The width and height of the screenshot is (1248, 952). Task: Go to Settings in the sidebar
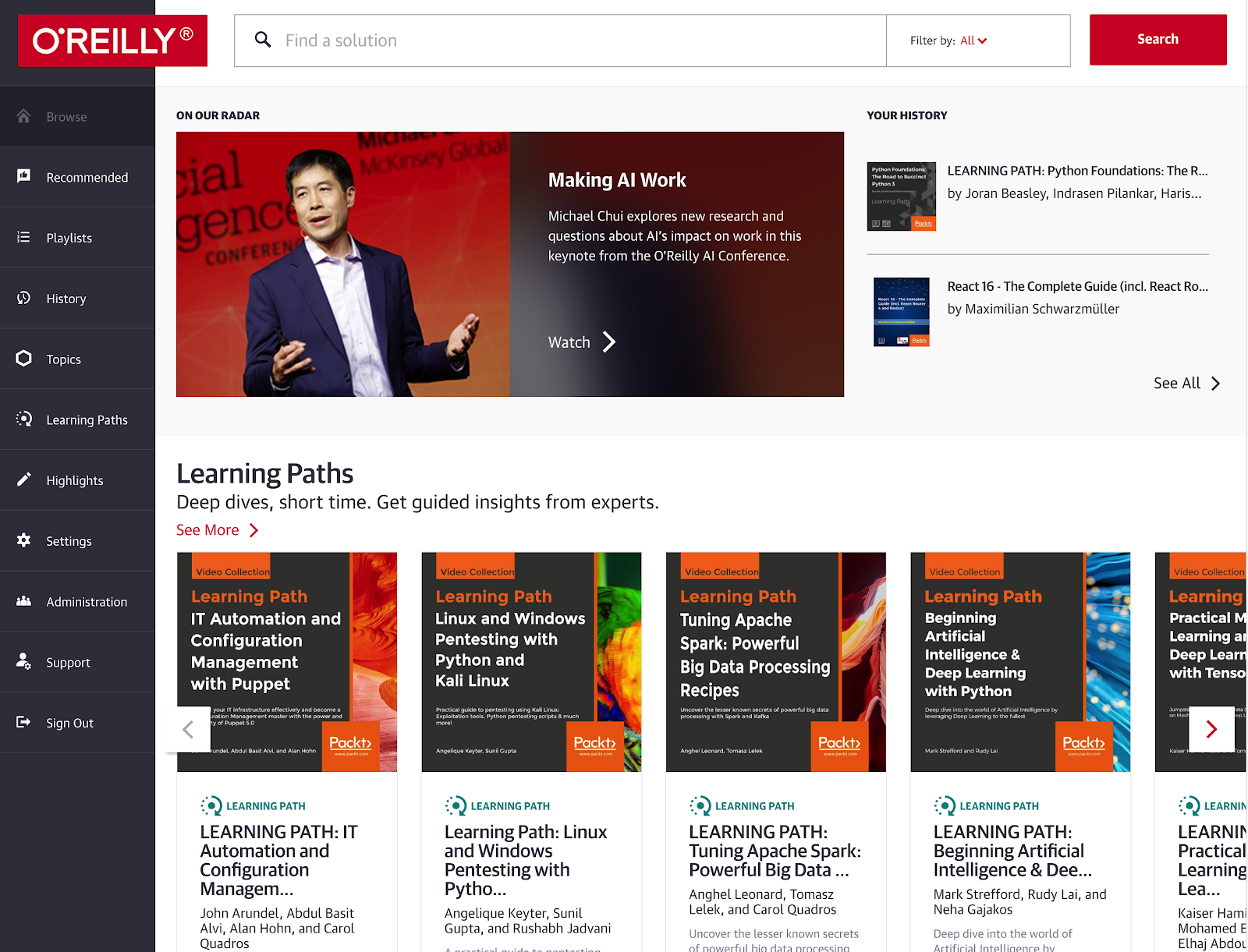(77, 541)
